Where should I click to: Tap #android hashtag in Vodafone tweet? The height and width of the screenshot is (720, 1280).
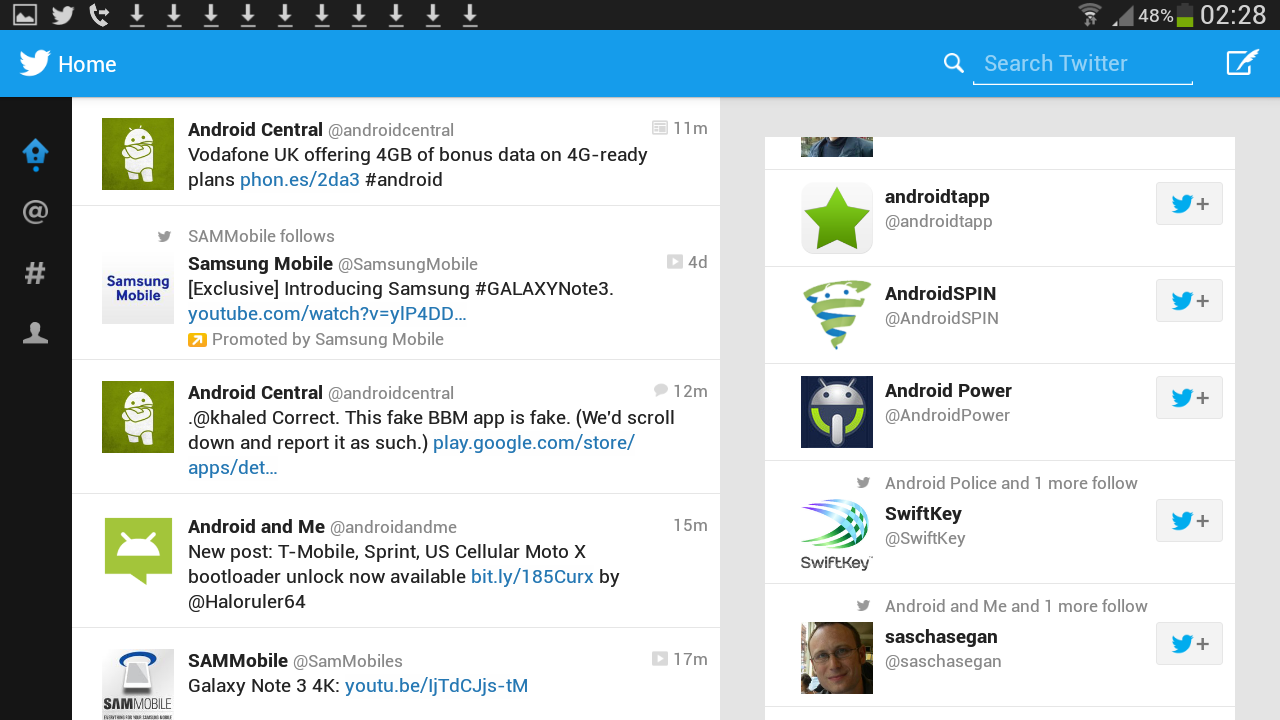click(404, 180)
